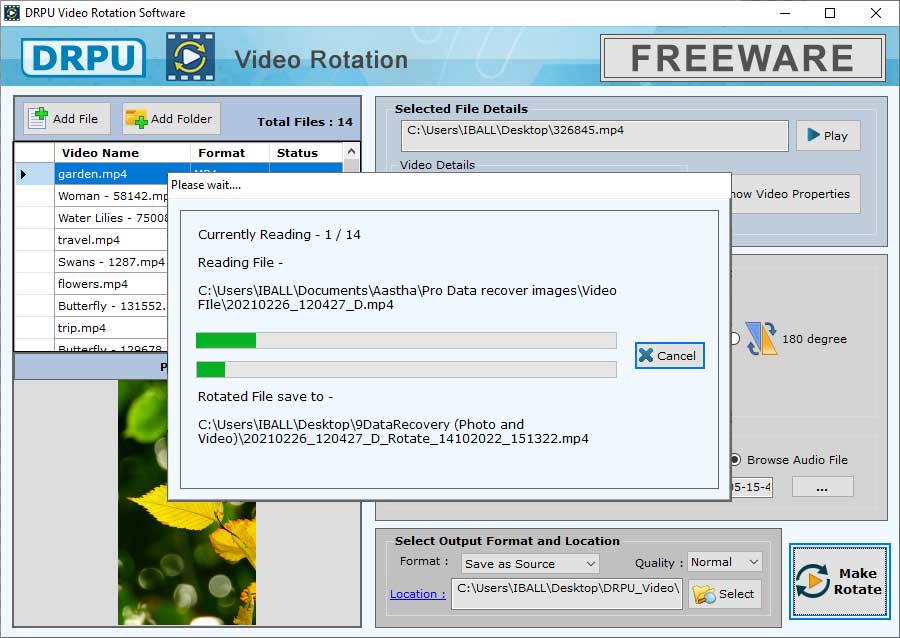Click the output location path field

[567, 593]
